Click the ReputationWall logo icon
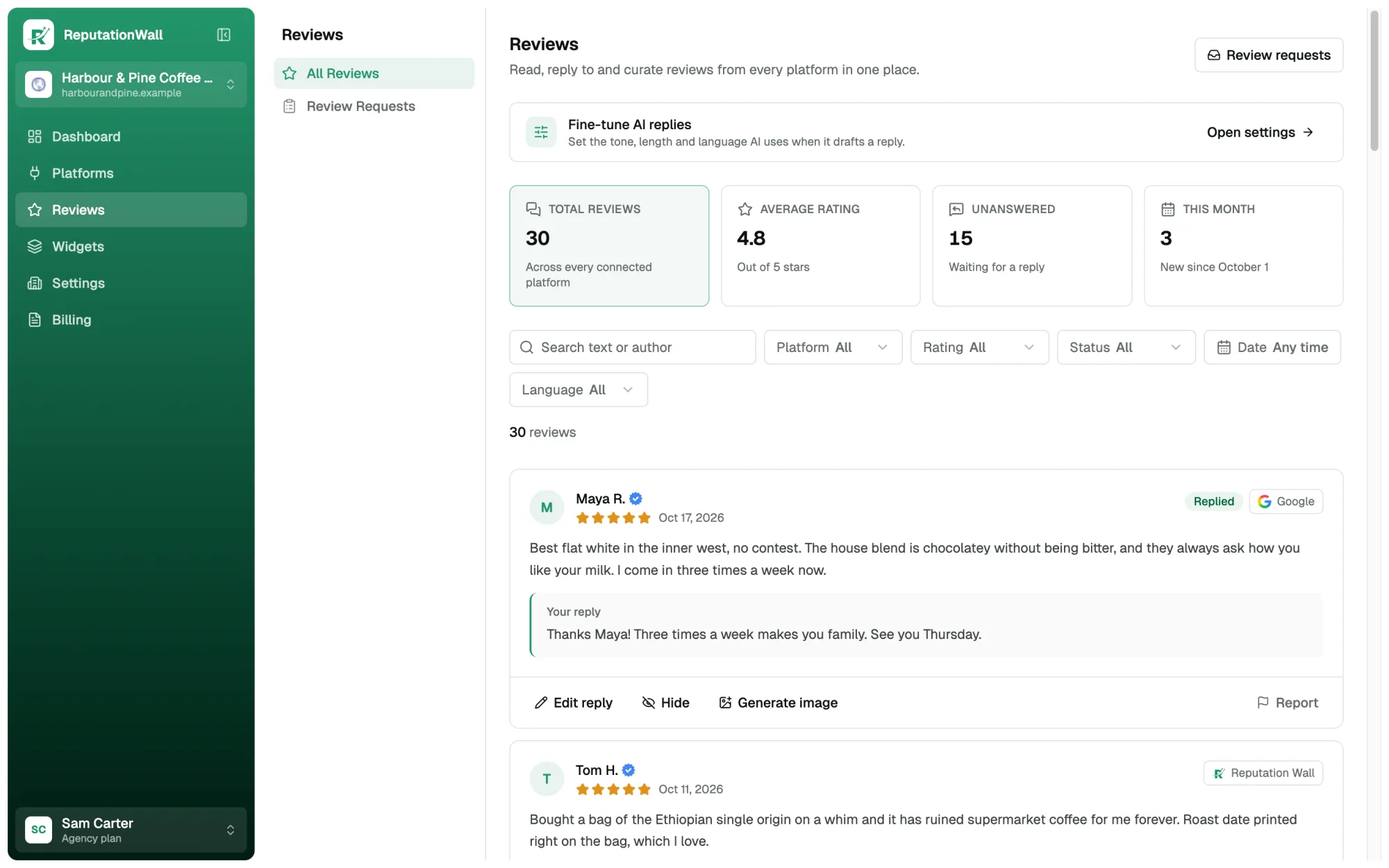The image size is (1389, 868). click(x=38, y=35)
